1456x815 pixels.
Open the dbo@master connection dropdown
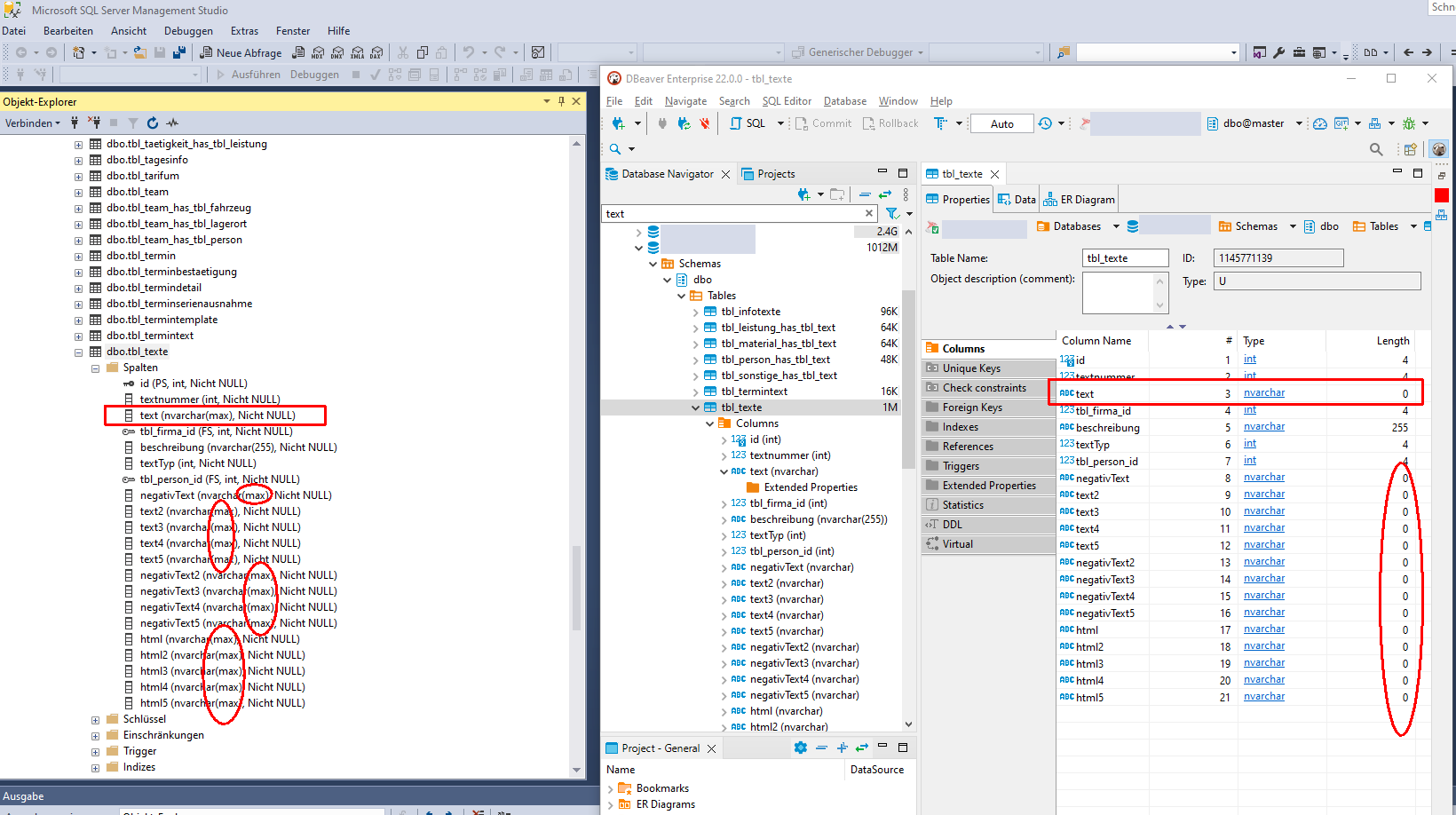point(1298,123)
